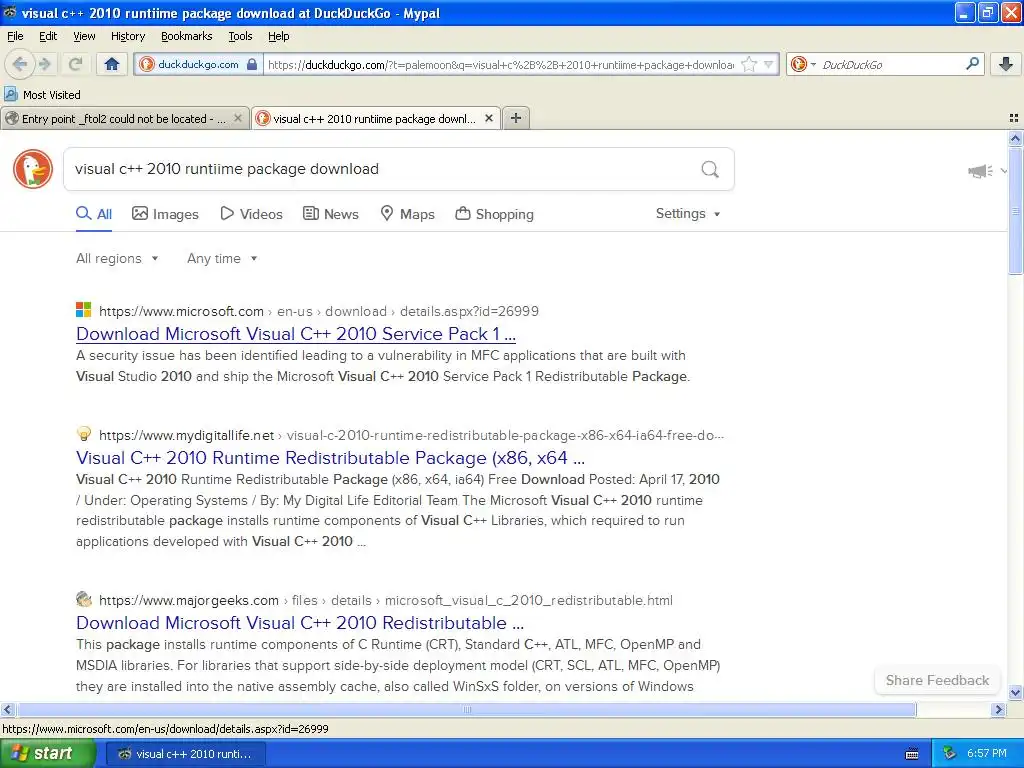The image size is (1024, 768).
Task: Click the Share Feedback button
Action: pyautogui.click(x=937, y=680)
